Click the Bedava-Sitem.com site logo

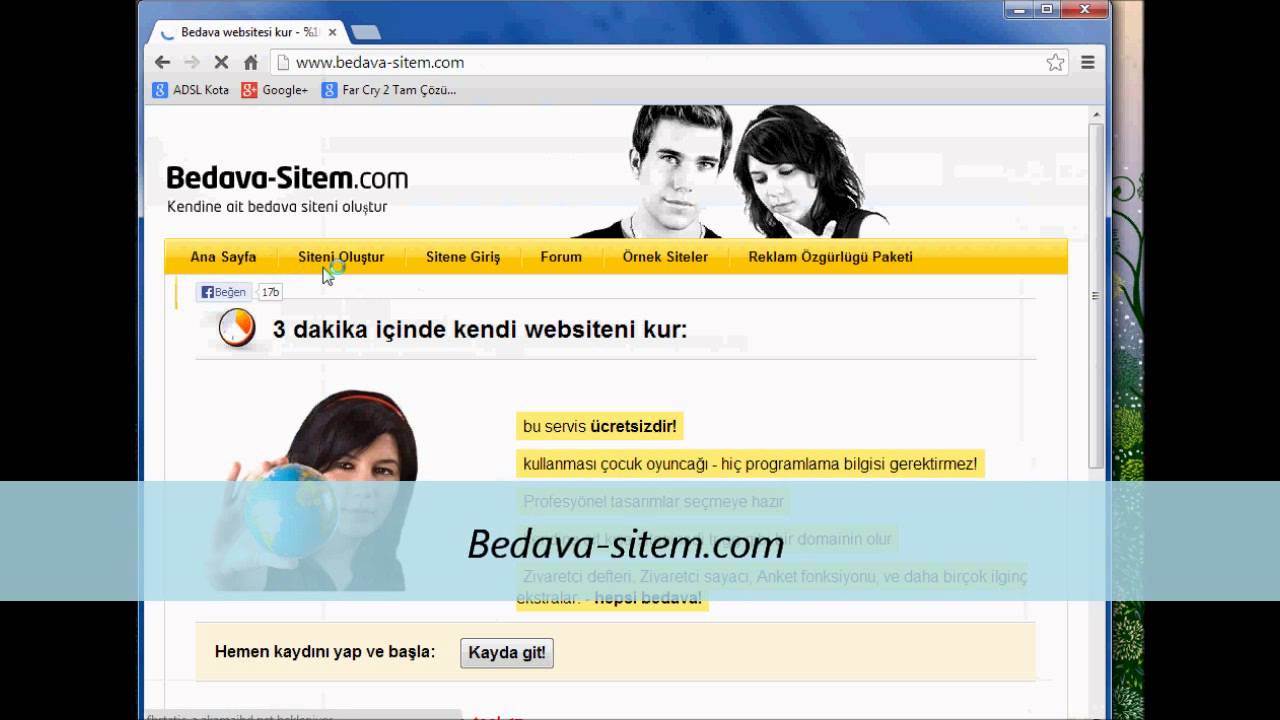point(287,178)
